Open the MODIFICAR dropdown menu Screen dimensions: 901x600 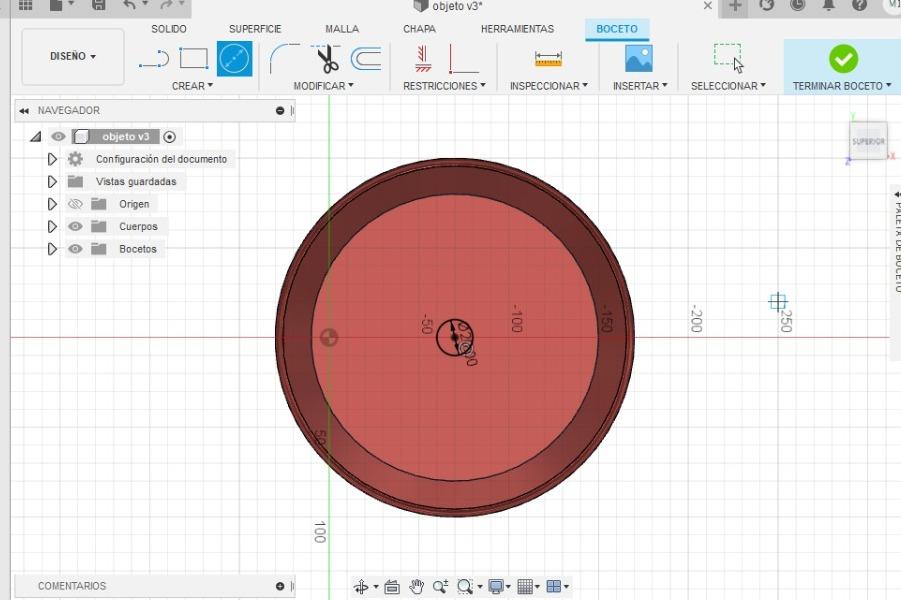324,86
